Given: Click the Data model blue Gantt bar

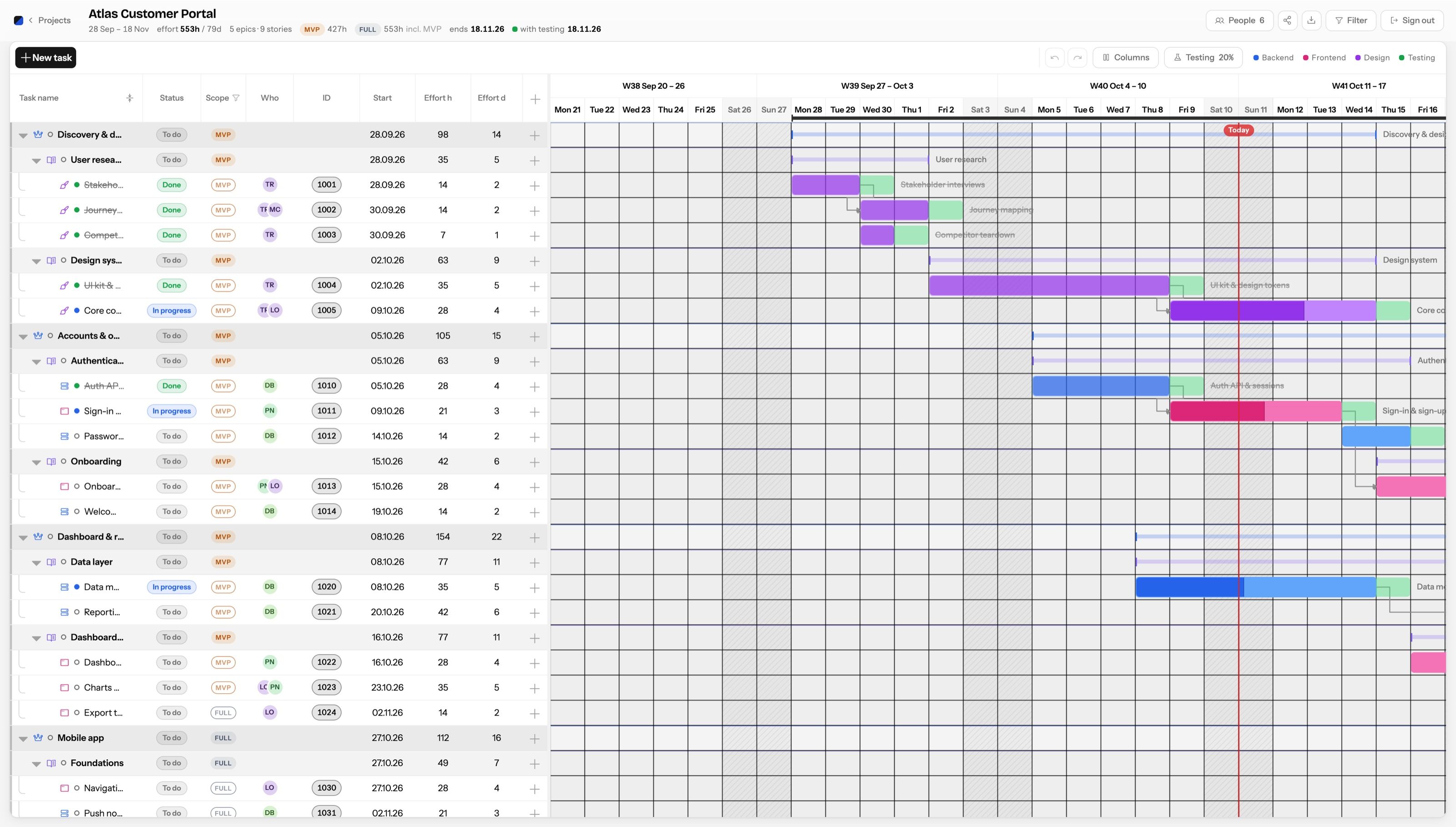Looking at the screenshot, I should tap(1255, 587).
